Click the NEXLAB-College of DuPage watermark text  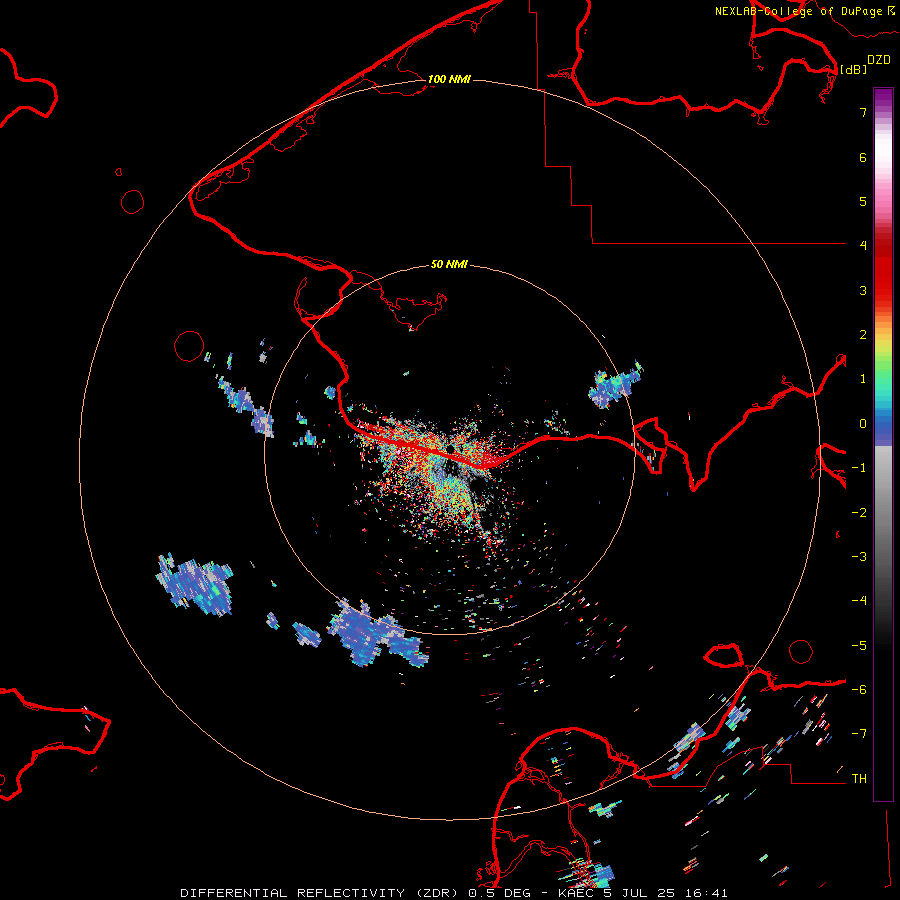(x=805, y=11)
